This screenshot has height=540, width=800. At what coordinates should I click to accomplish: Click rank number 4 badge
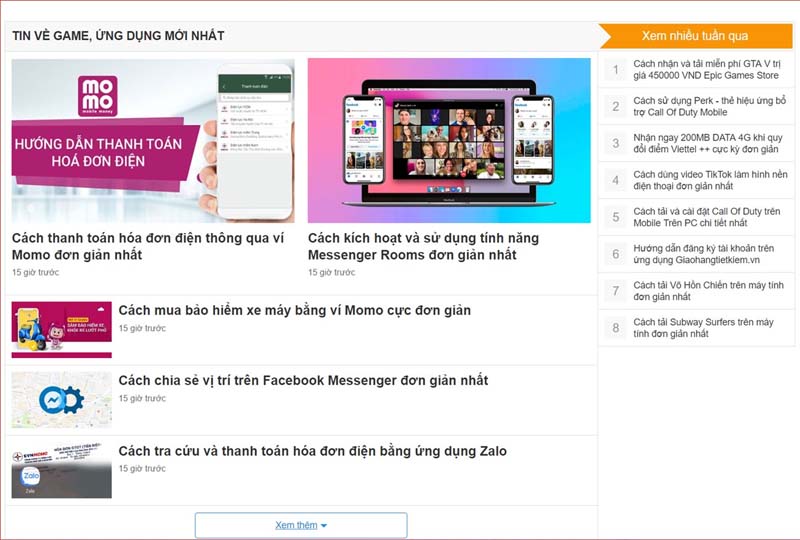(x=616, y=180)
